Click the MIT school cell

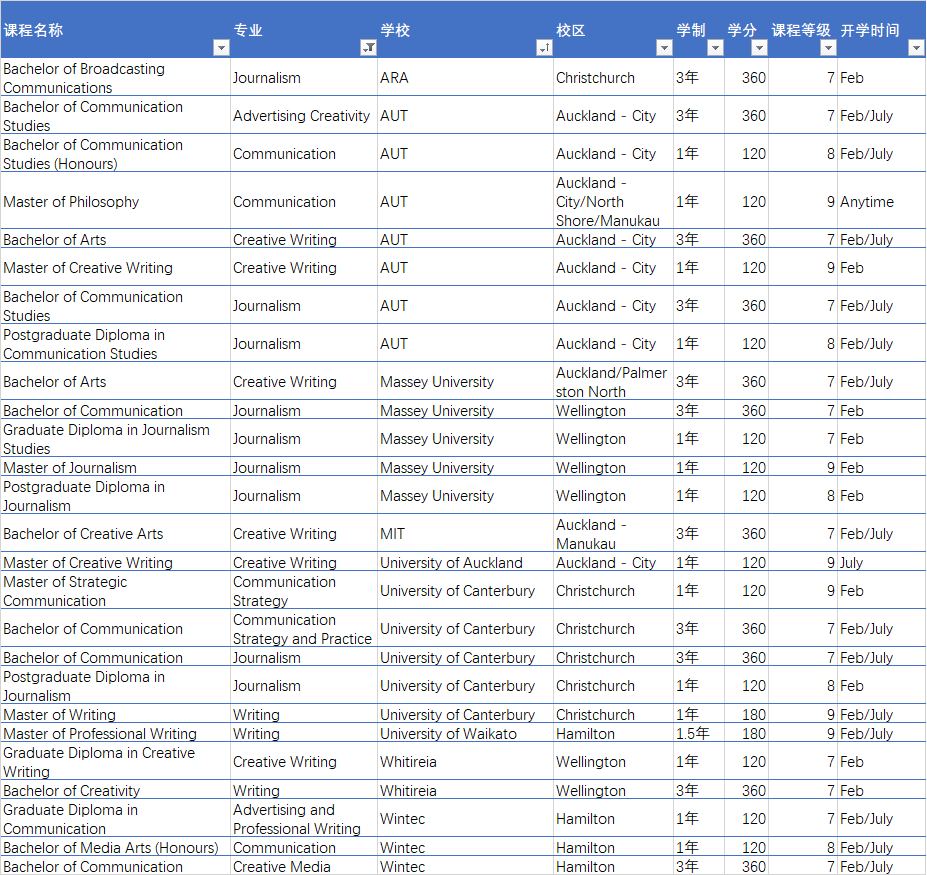465,534
